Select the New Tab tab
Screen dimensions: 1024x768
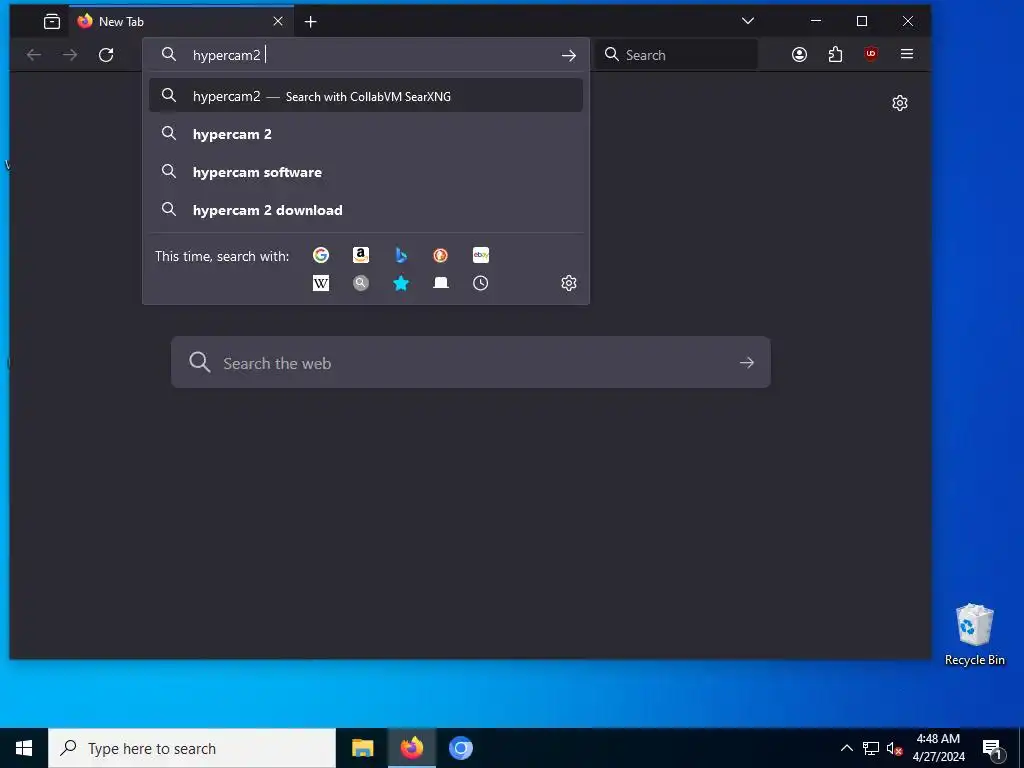(182, 22)
